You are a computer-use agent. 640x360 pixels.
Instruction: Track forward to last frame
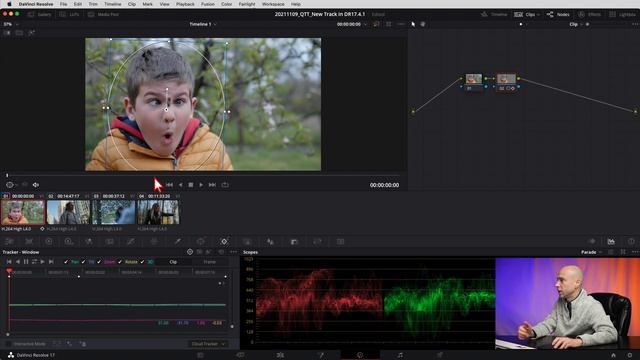click(51, 262)
